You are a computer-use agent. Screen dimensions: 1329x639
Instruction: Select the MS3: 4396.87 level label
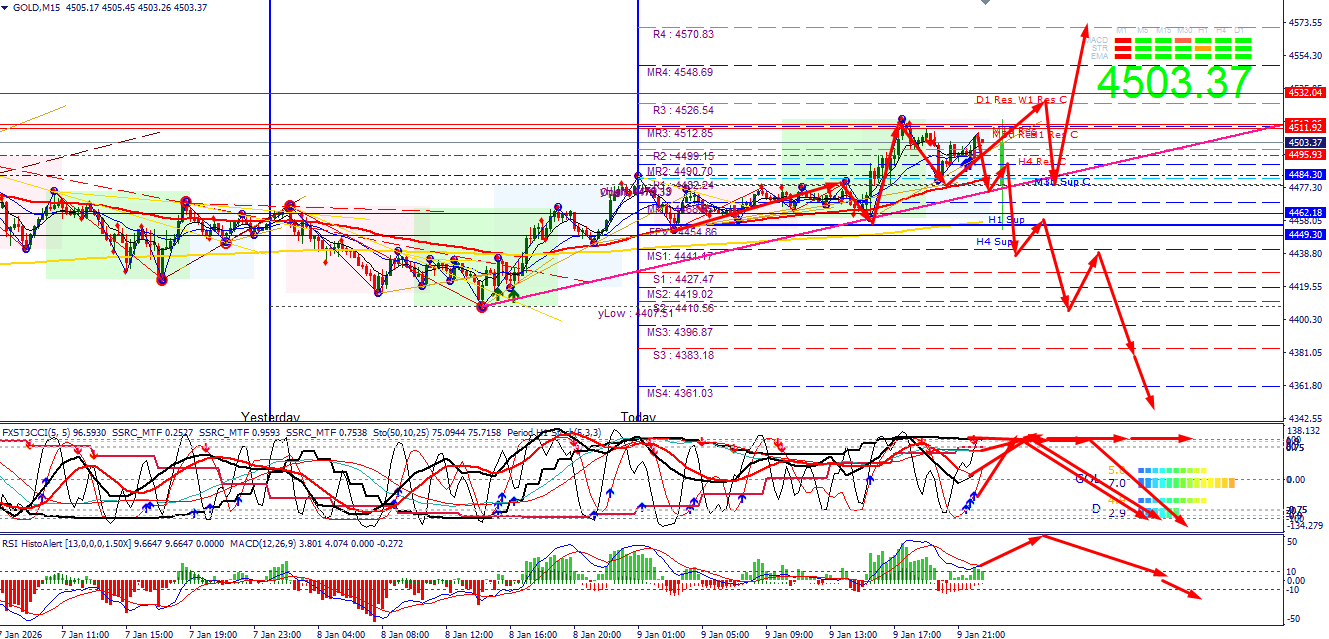click(679, 332)
